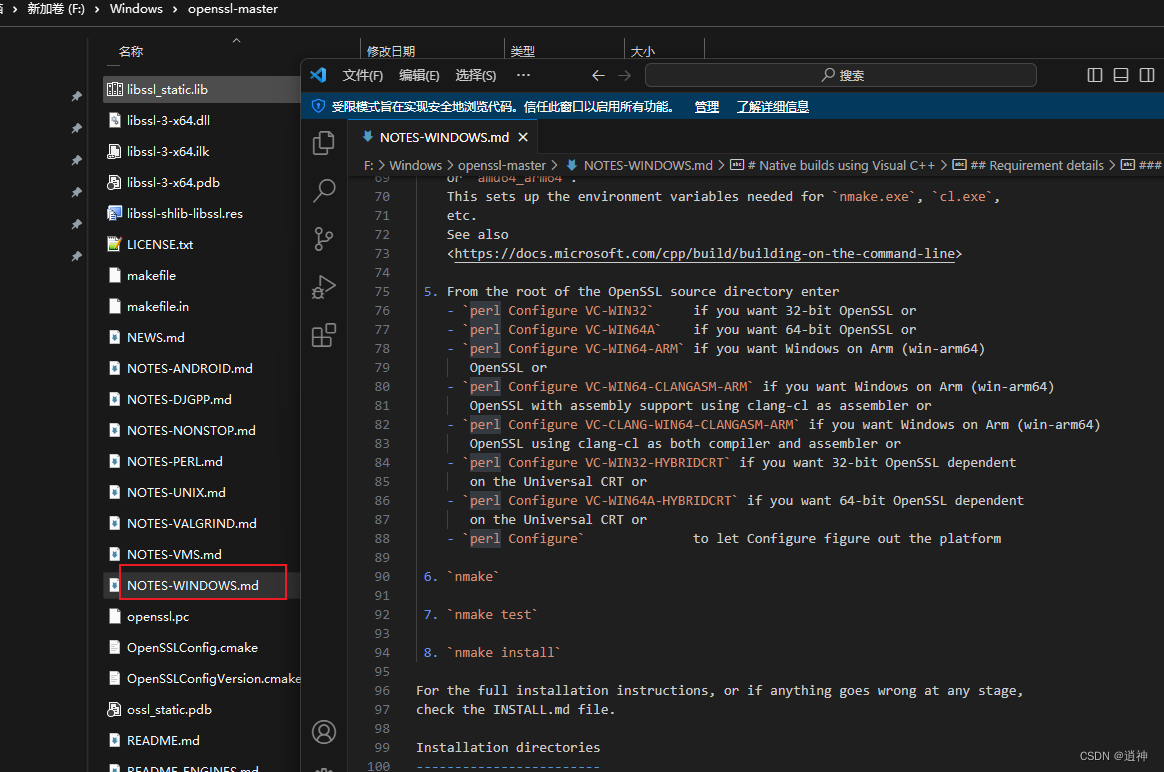Open the 编辑(E) menu
This screenshot has height=772, width=1164.
(x=419, y=75)
